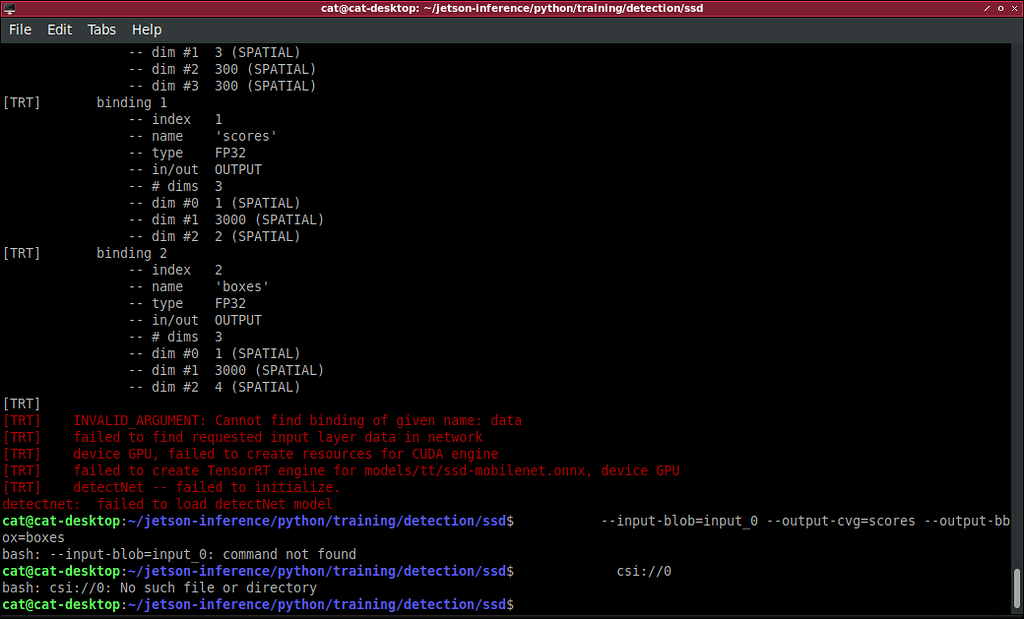Open the Help menu
The width and height of the screenshot is (1024, 619).
[146, 29]
